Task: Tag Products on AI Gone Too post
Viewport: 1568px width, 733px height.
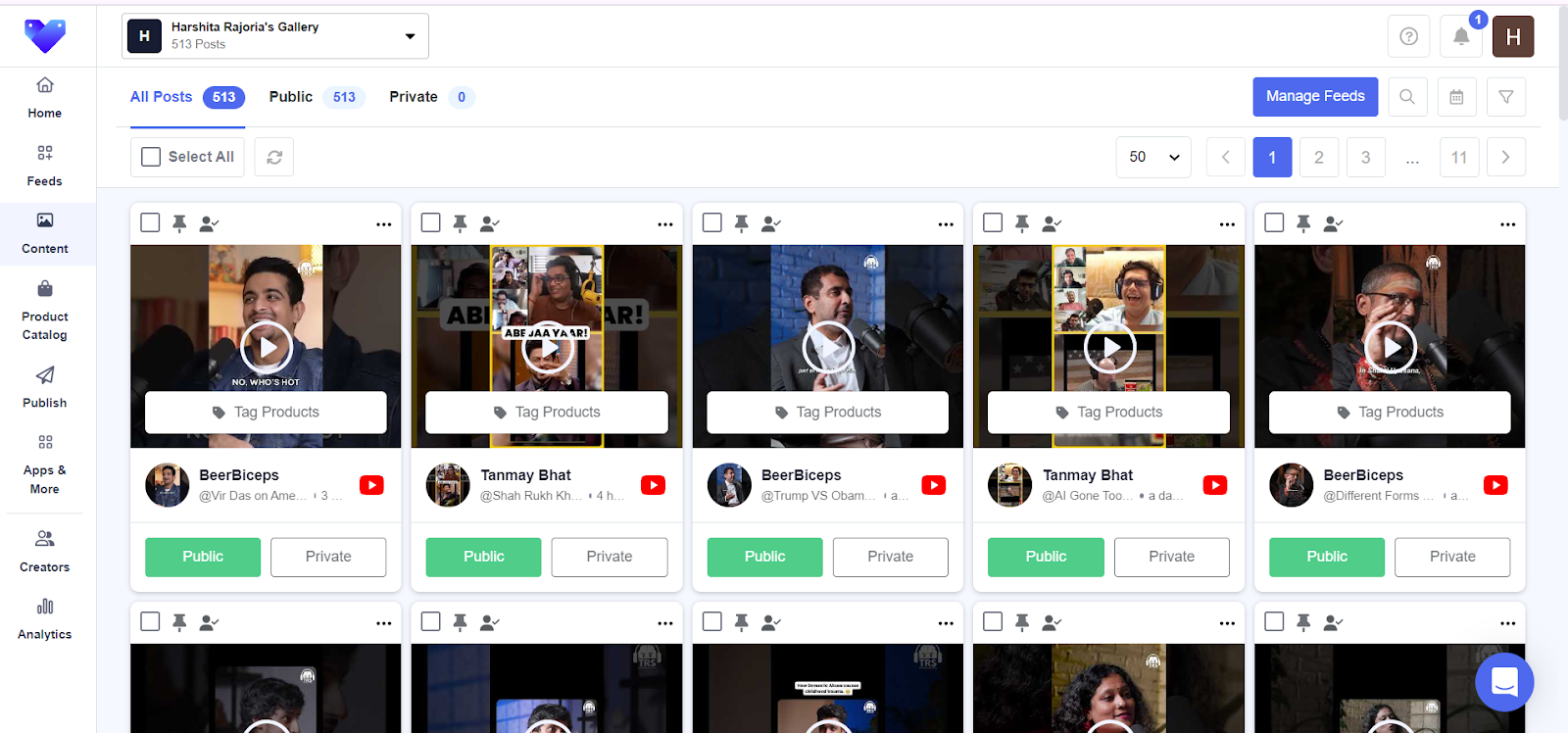Action: pyautogui.click(x=1108, y=413)
